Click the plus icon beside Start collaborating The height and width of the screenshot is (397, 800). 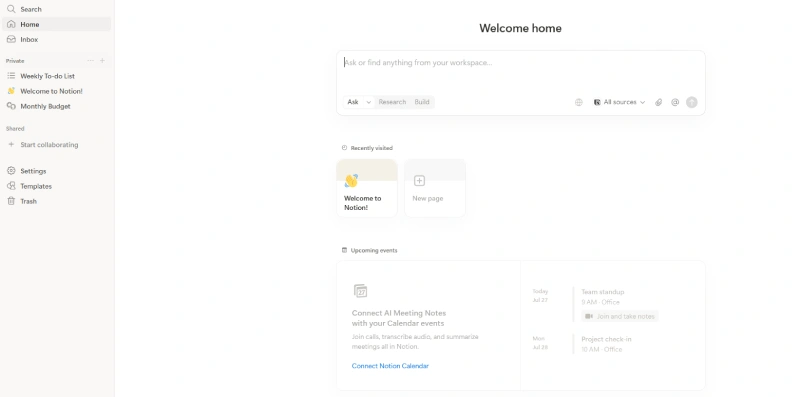tap(11, 144)
